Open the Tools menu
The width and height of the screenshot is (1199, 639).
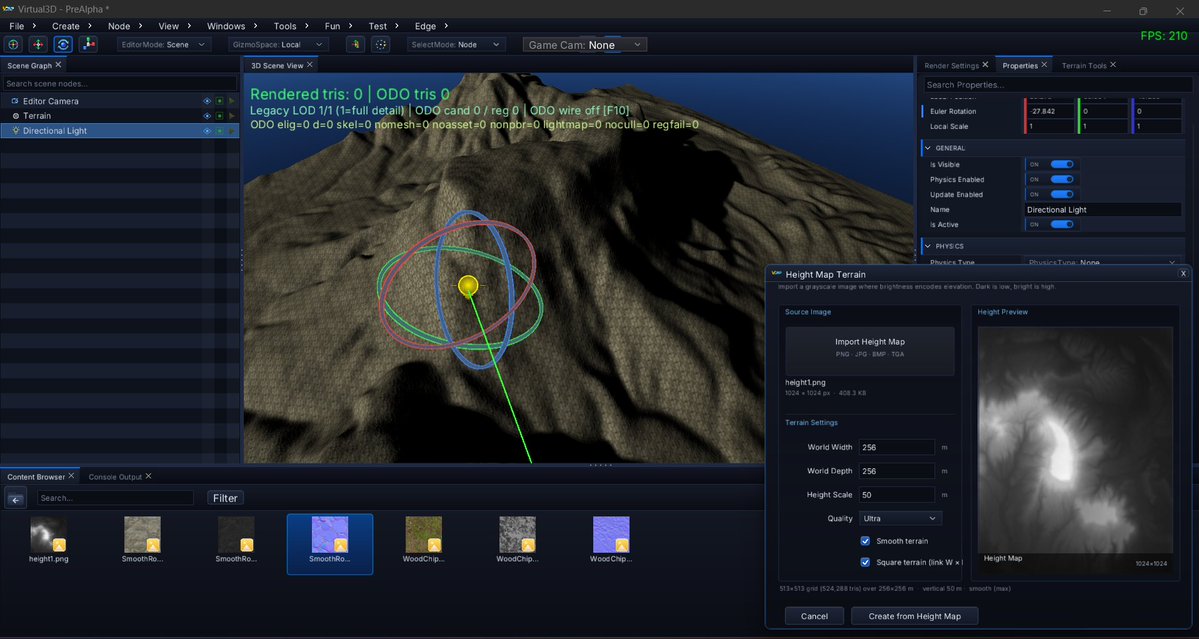pyautogui.click(x=285, y=26)
